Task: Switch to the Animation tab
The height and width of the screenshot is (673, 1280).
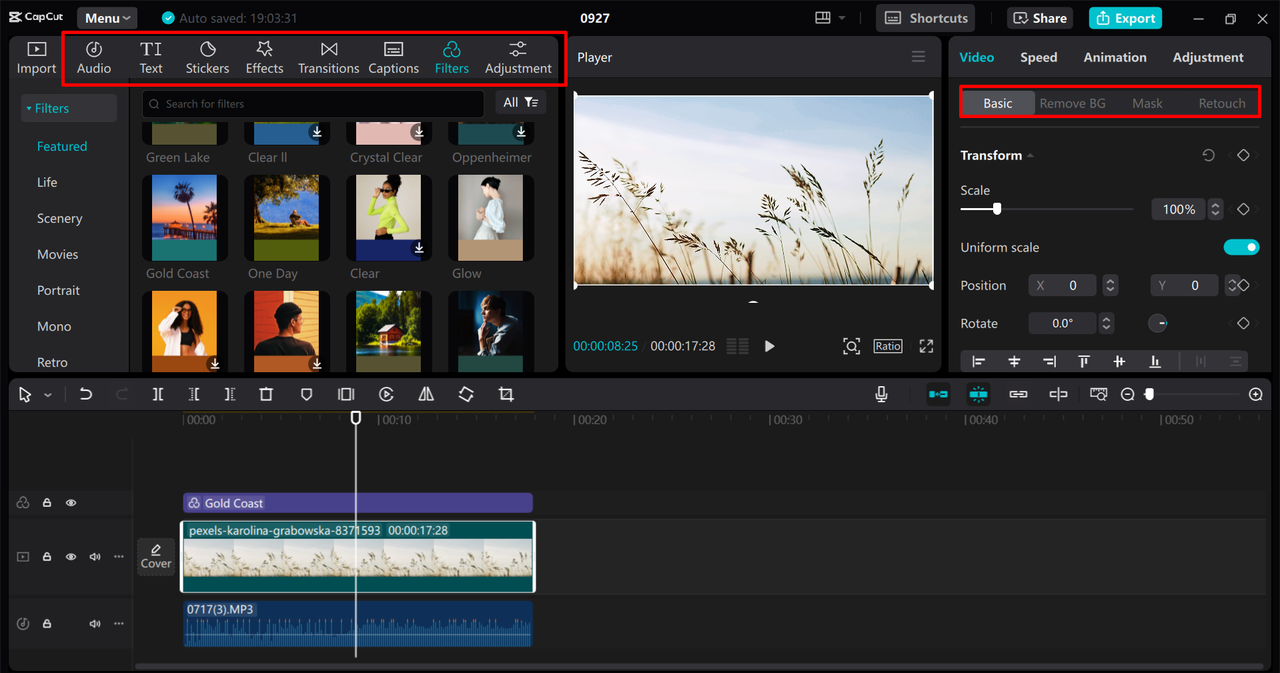Action: [x=1115, y=57]
